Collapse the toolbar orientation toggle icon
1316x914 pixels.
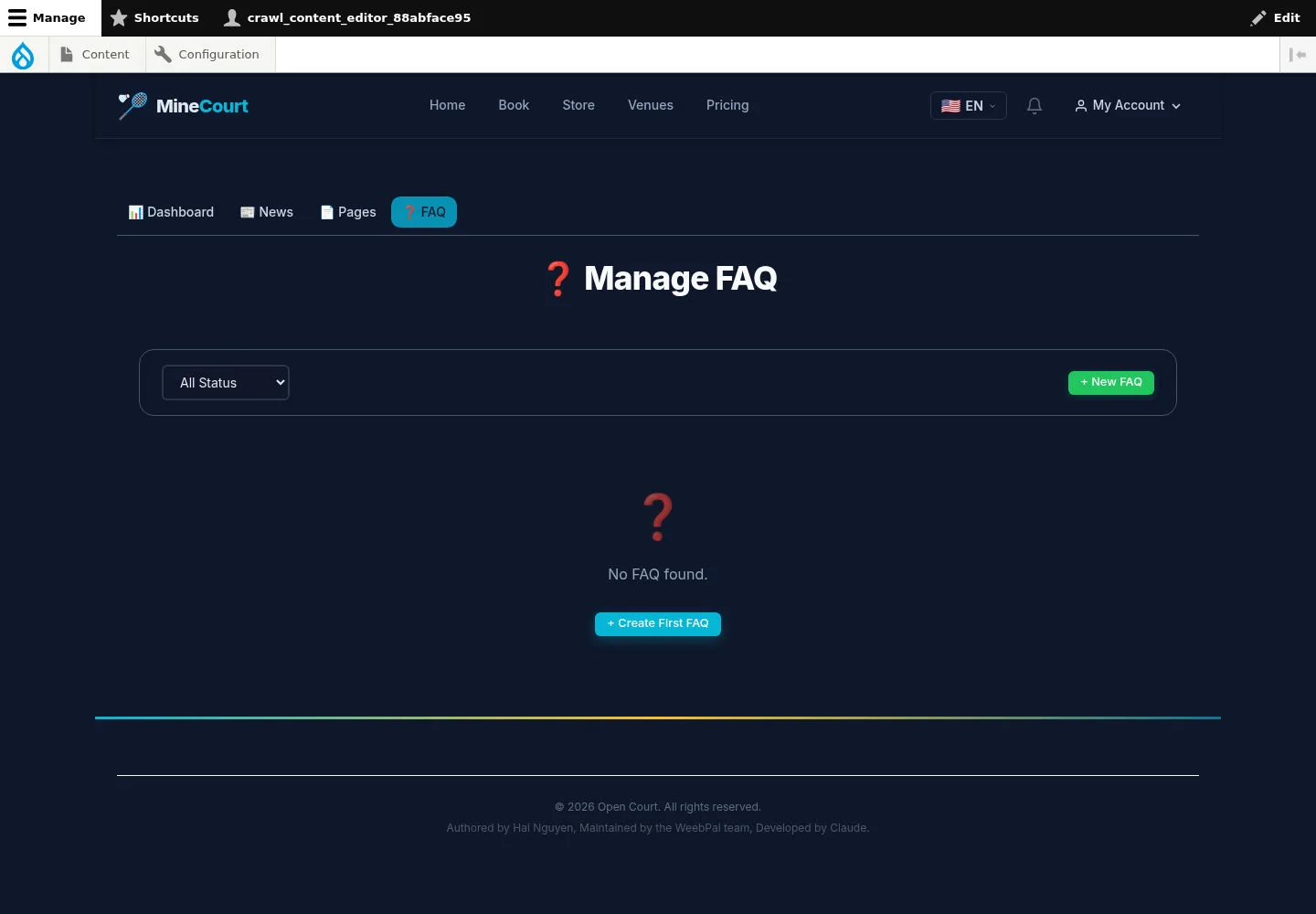point(1298,55)
